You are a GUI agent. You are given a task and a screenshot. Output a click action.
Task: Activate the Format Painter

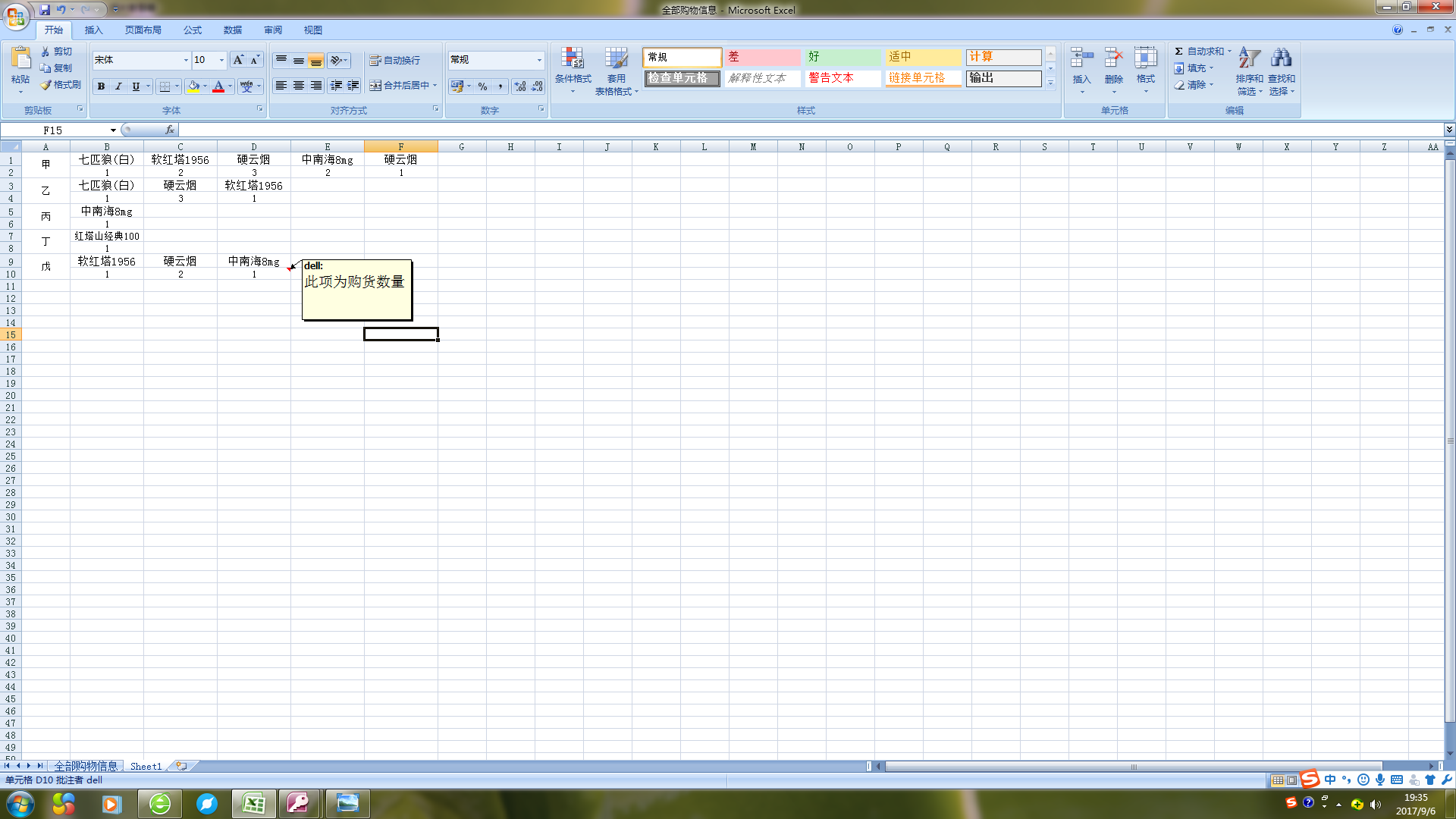pos(61,85)
